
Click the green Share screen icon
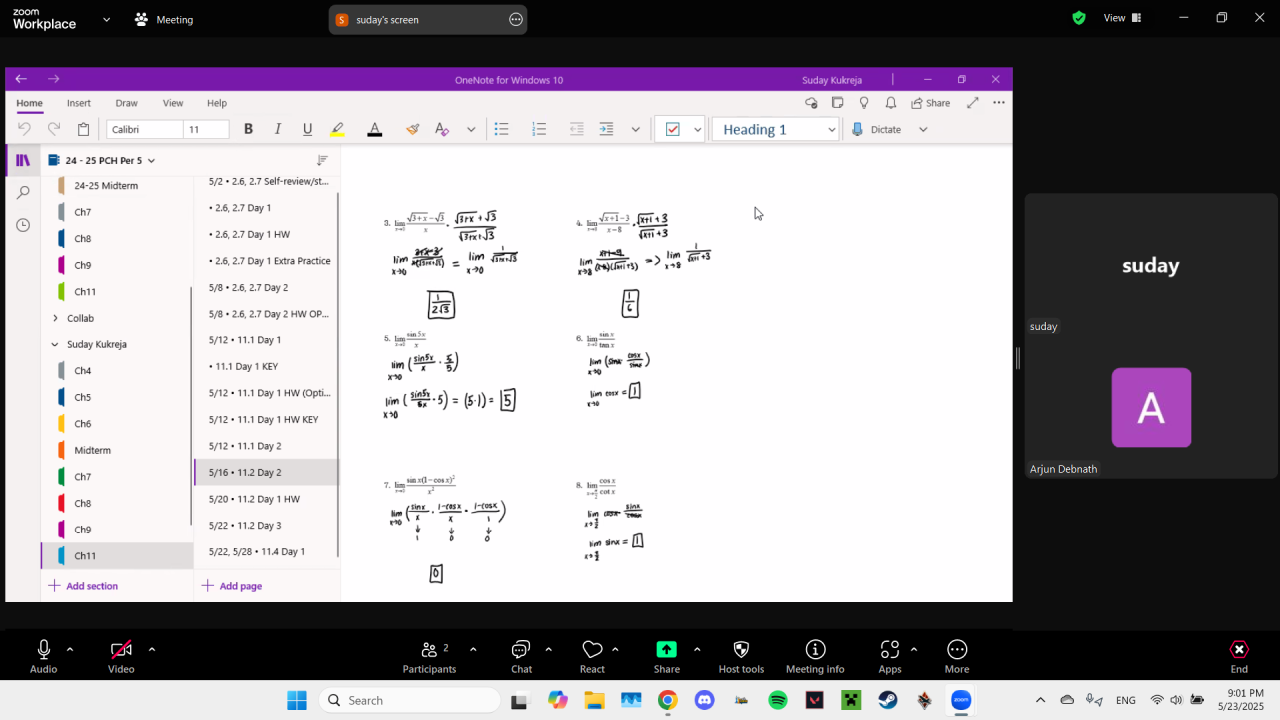coord(666,650)
